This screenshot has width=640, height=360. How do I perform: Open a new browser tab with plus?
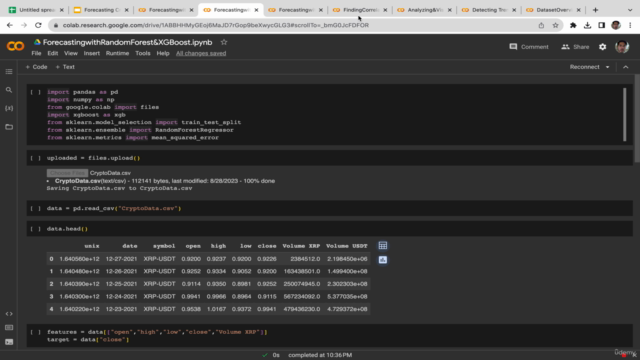(595, 10)
